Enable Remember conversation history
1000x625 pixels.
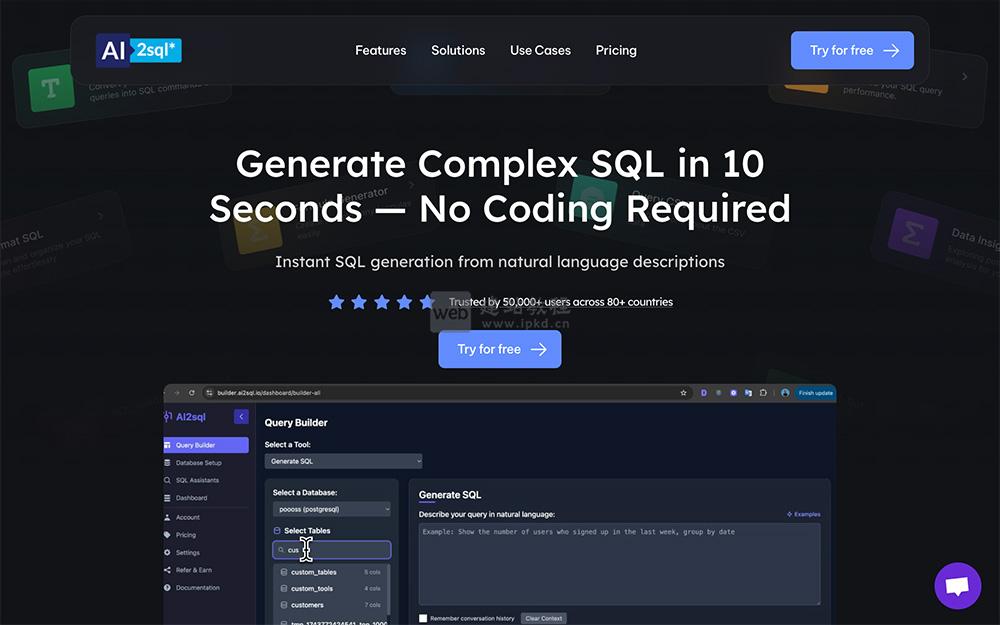click(421, 618)
